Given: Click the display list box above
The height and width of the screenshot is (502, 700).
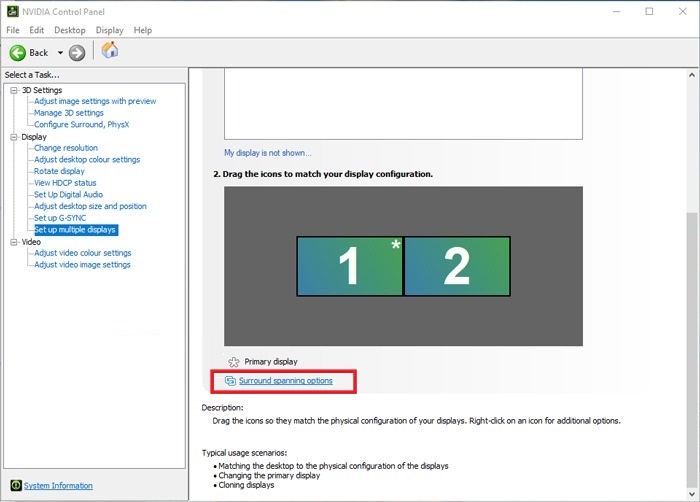Looking at the screenshot, I should click(x=403, y=104).
